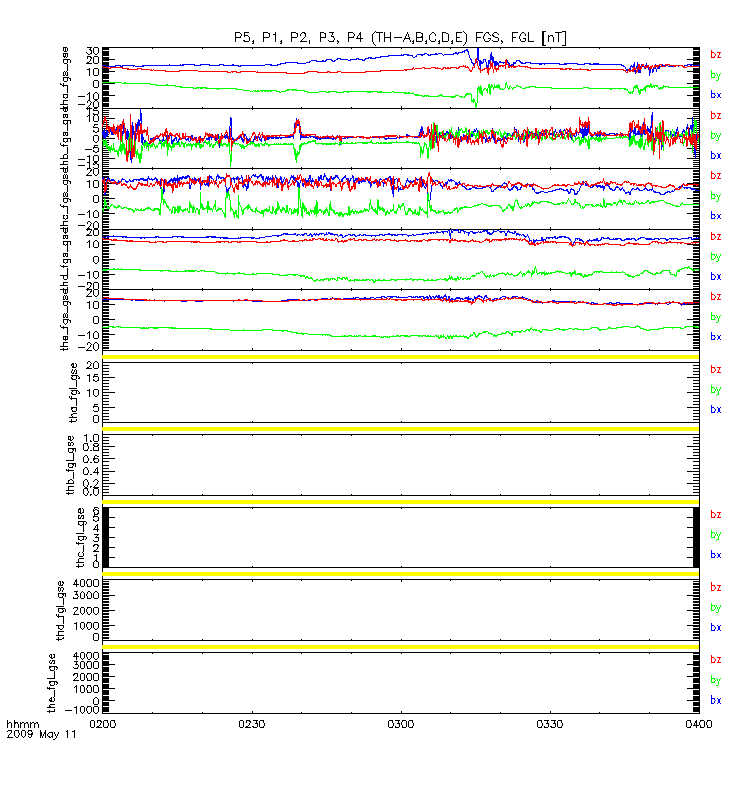The width and height of the screenshot is (750, 800).
Task: Click the the_fgs_gse y-axis title
Action: [x=65, y=320]
